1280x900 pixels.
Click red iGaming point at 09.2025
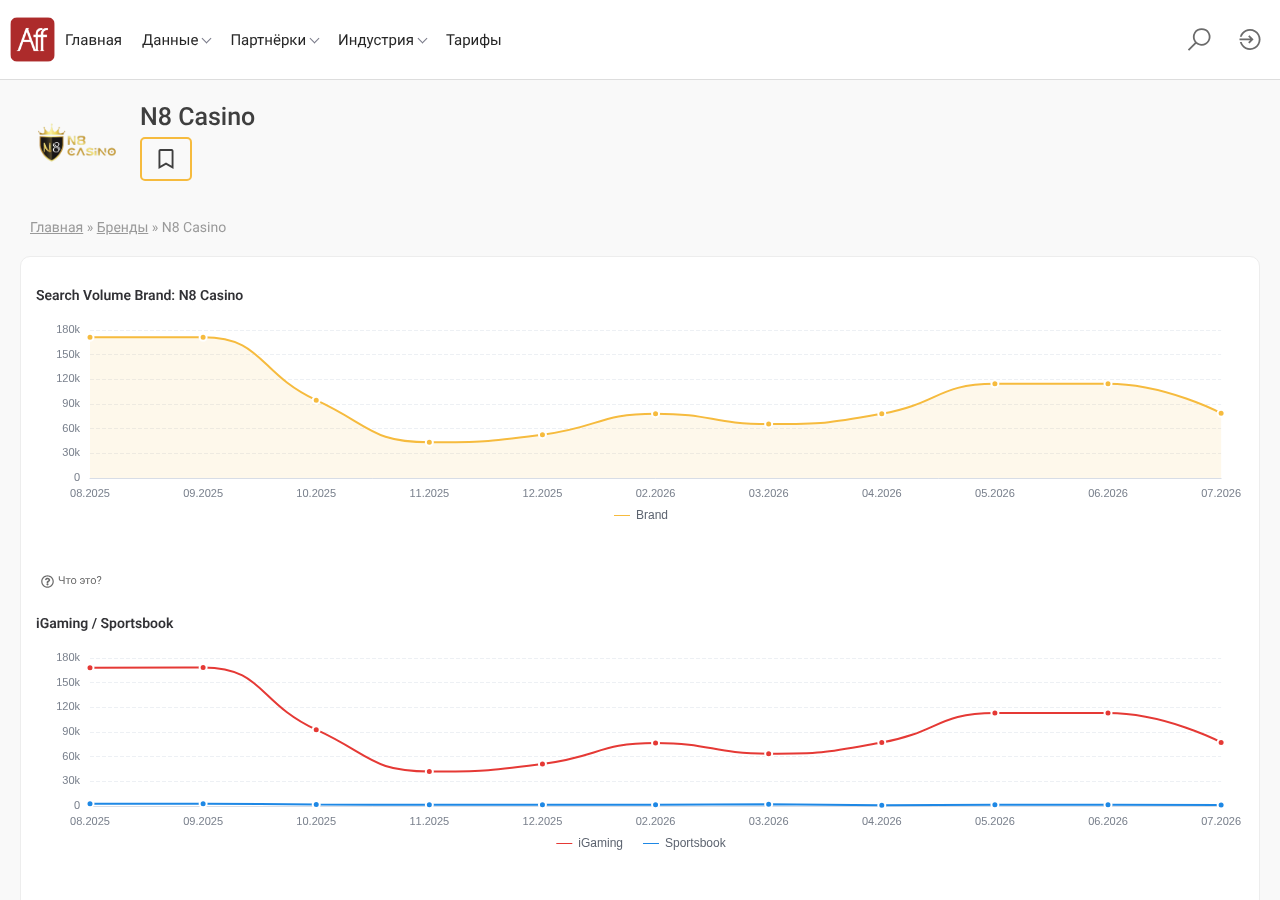tap(203, 667)
